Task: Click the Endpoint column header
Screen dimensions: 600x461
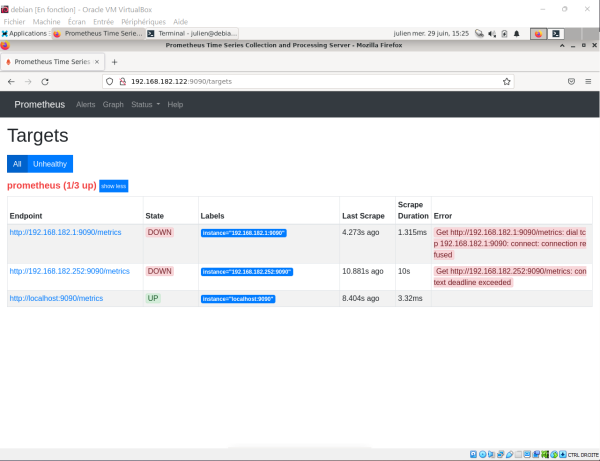Action: 26,216
